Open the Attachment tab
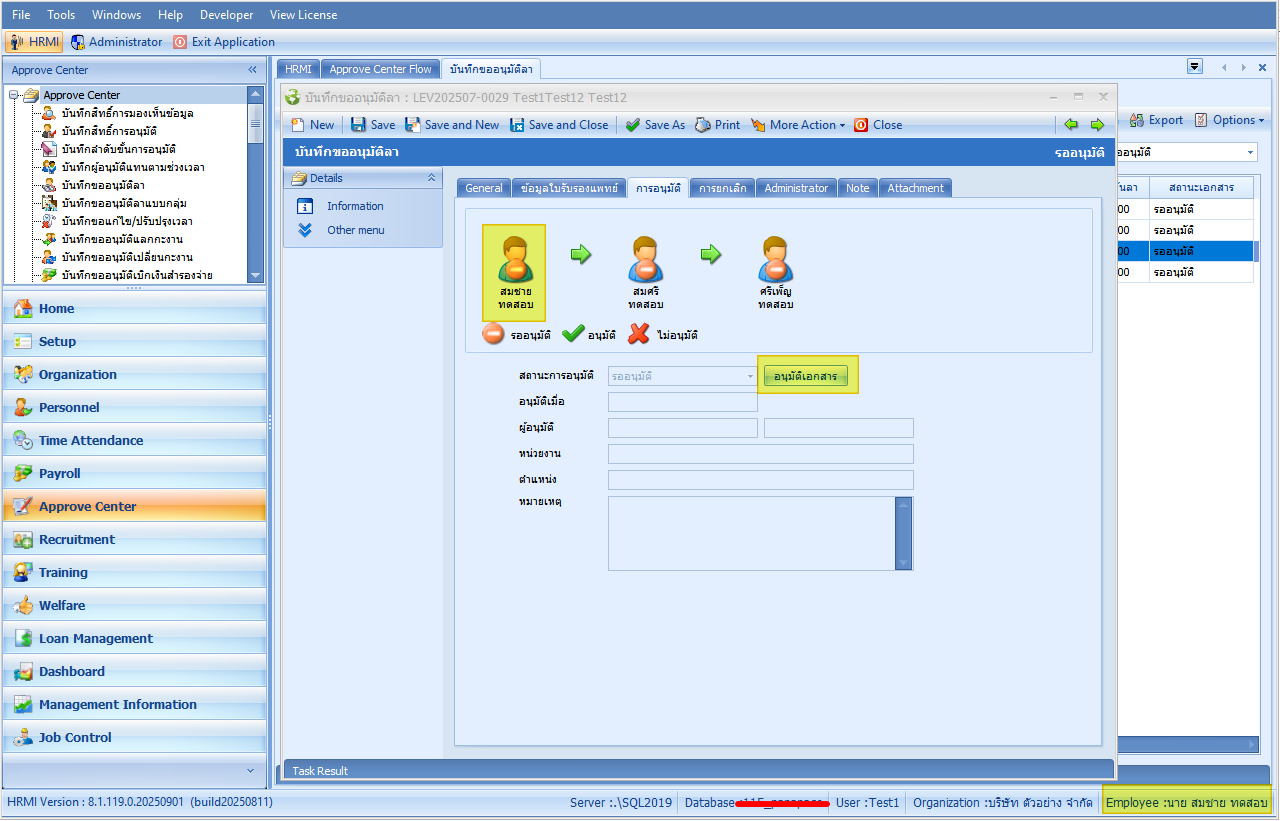 (915, 188)
